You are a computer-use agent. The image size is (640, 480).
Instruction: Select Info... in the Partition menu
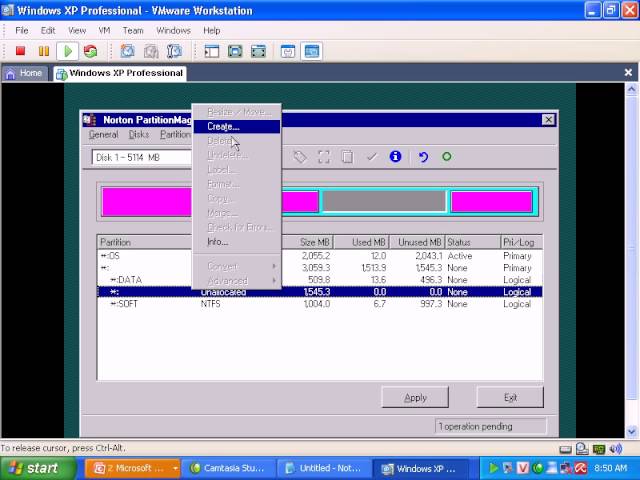pos(237,242)
